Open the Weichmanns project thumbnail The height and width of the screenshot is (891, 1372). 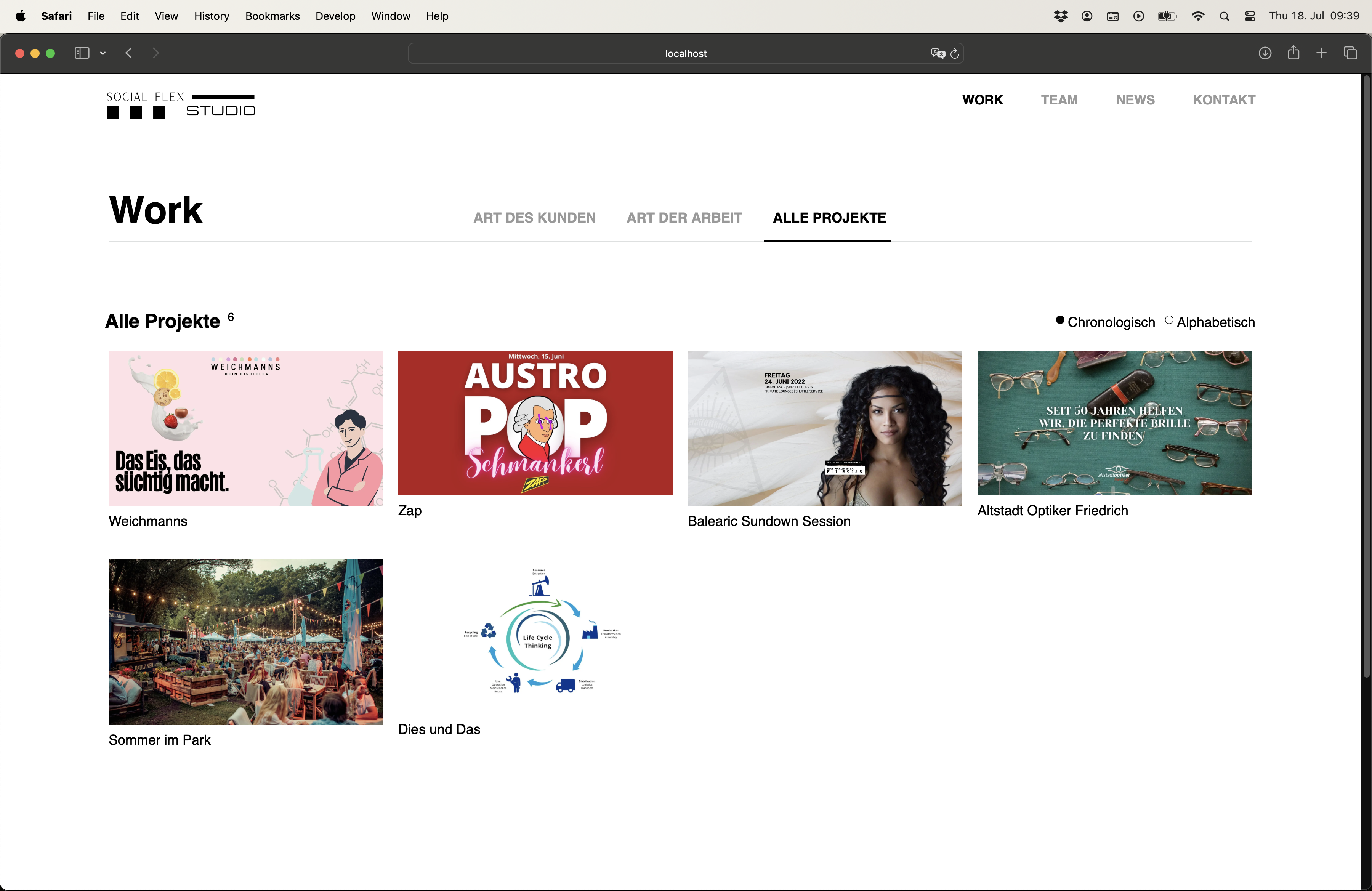[245, 428]
